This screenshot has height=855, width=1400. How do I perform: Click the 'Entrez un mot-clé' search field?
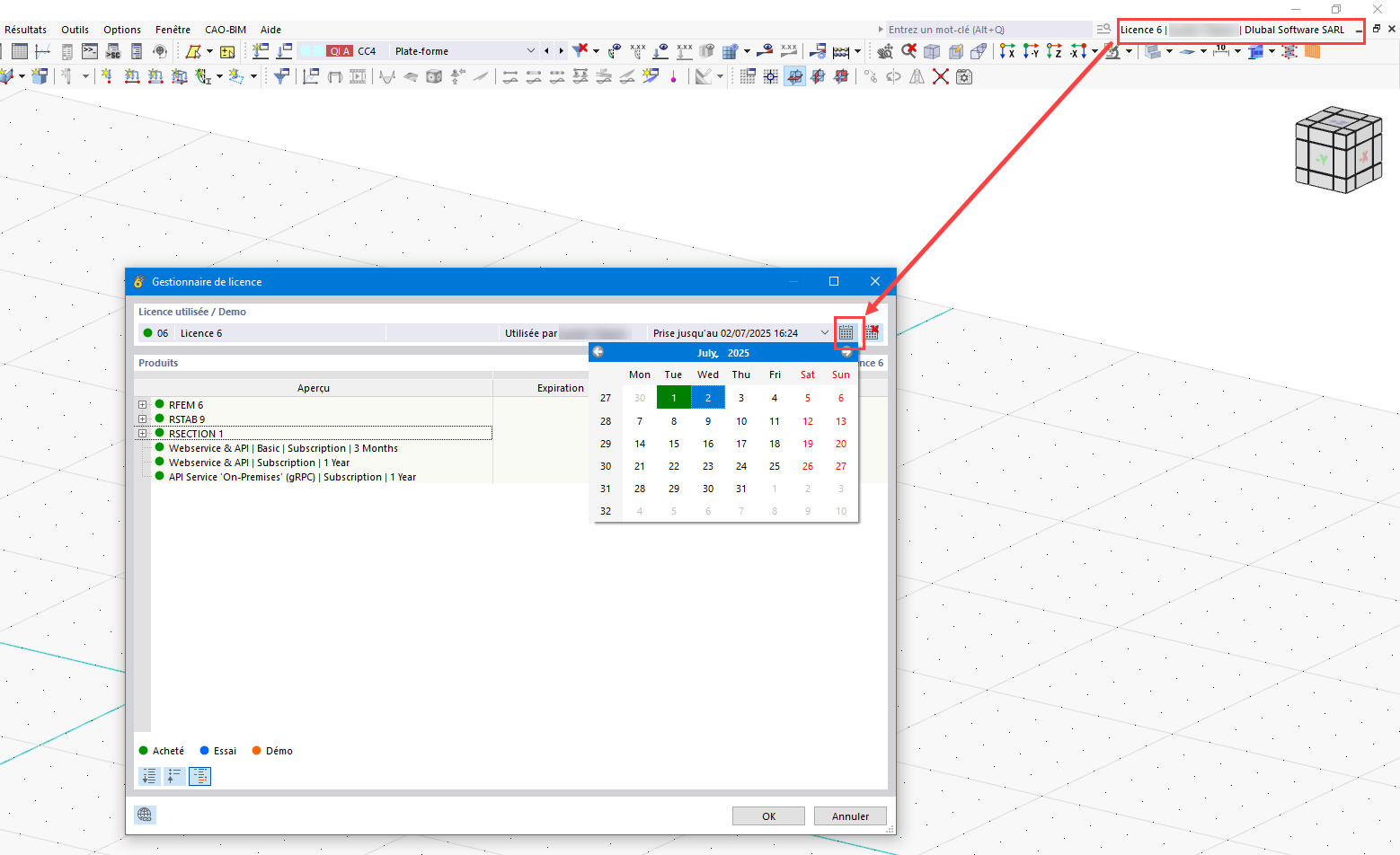(x=988, y=30)
